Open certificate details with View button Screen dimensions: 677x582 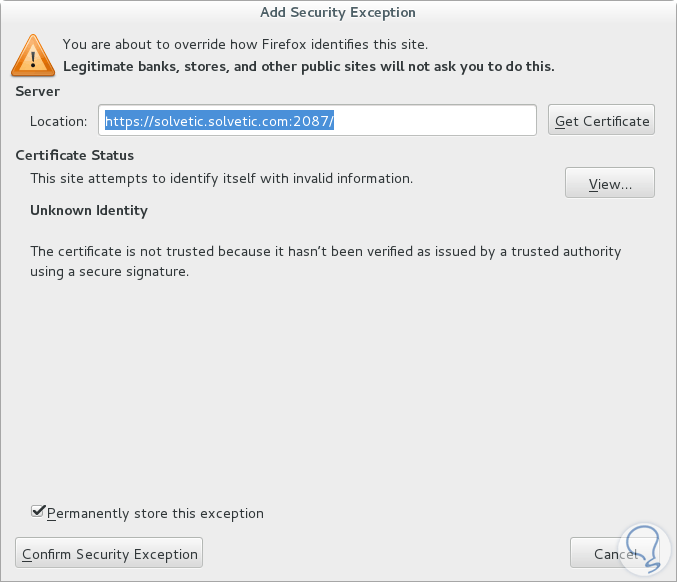(x=609, y=184)
